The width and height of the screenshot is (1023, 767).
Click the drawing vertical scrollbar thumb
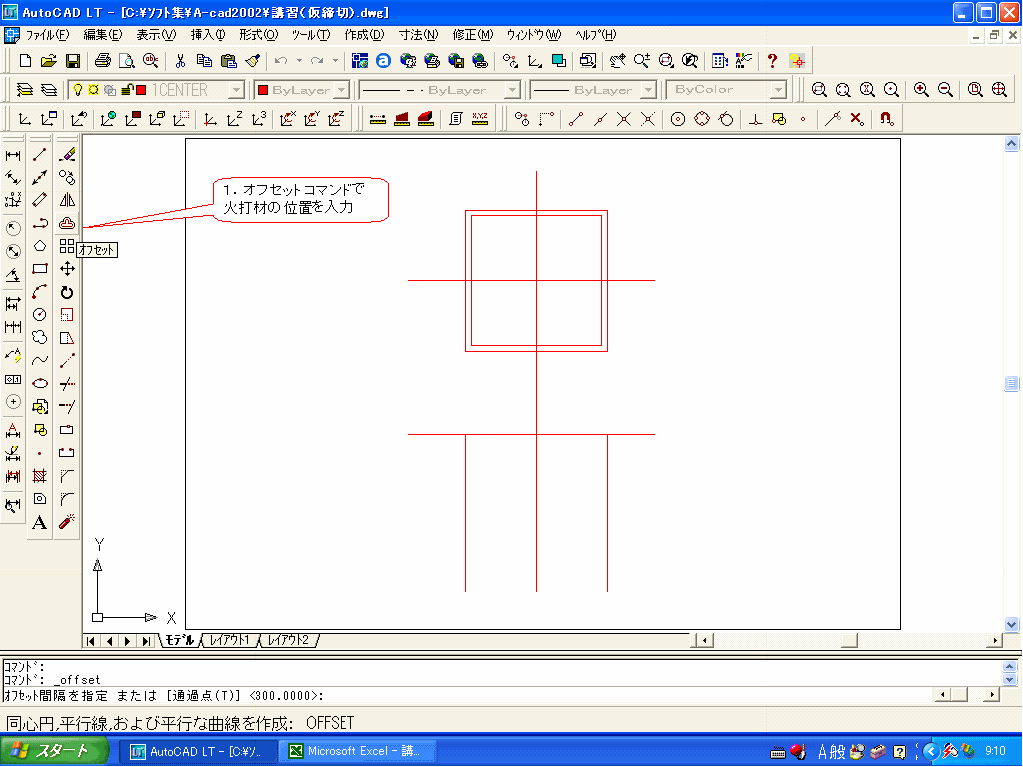click(x=1012, y=384)
